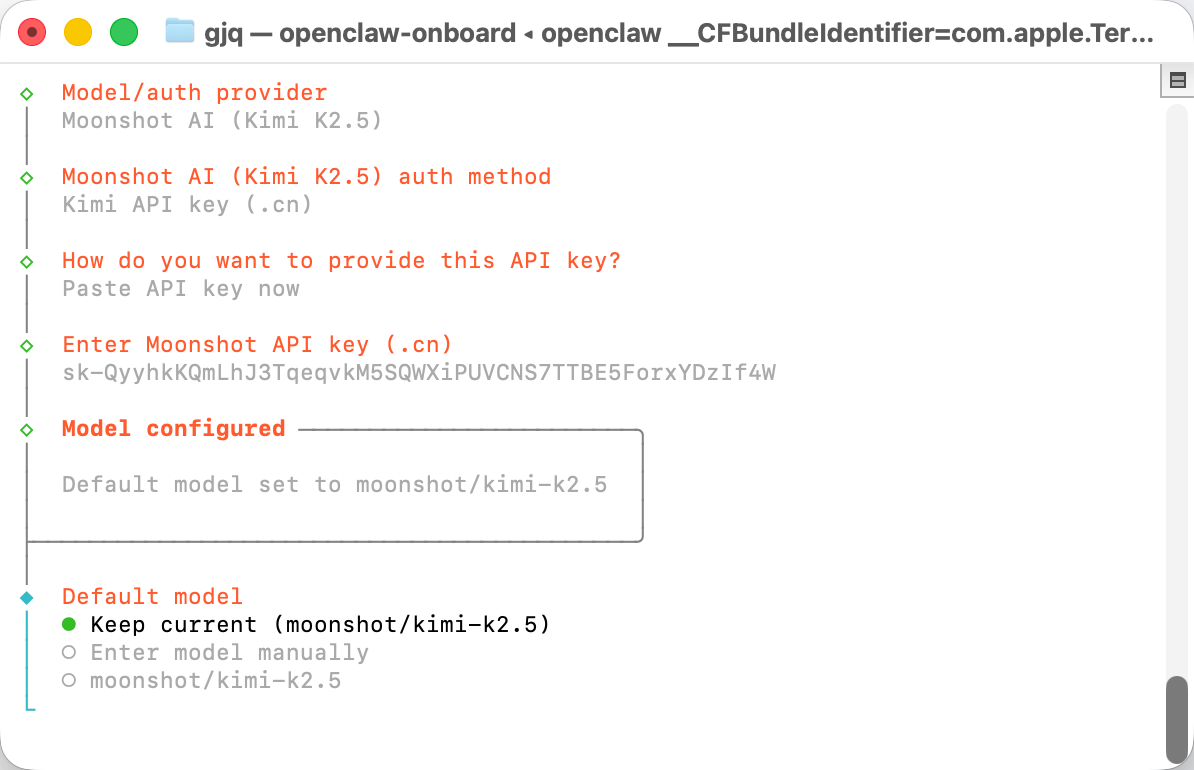
Task: Select 'Keep current (moonshot/kimi-k2.5)' radio option
Action: click(x=69, y=625)
